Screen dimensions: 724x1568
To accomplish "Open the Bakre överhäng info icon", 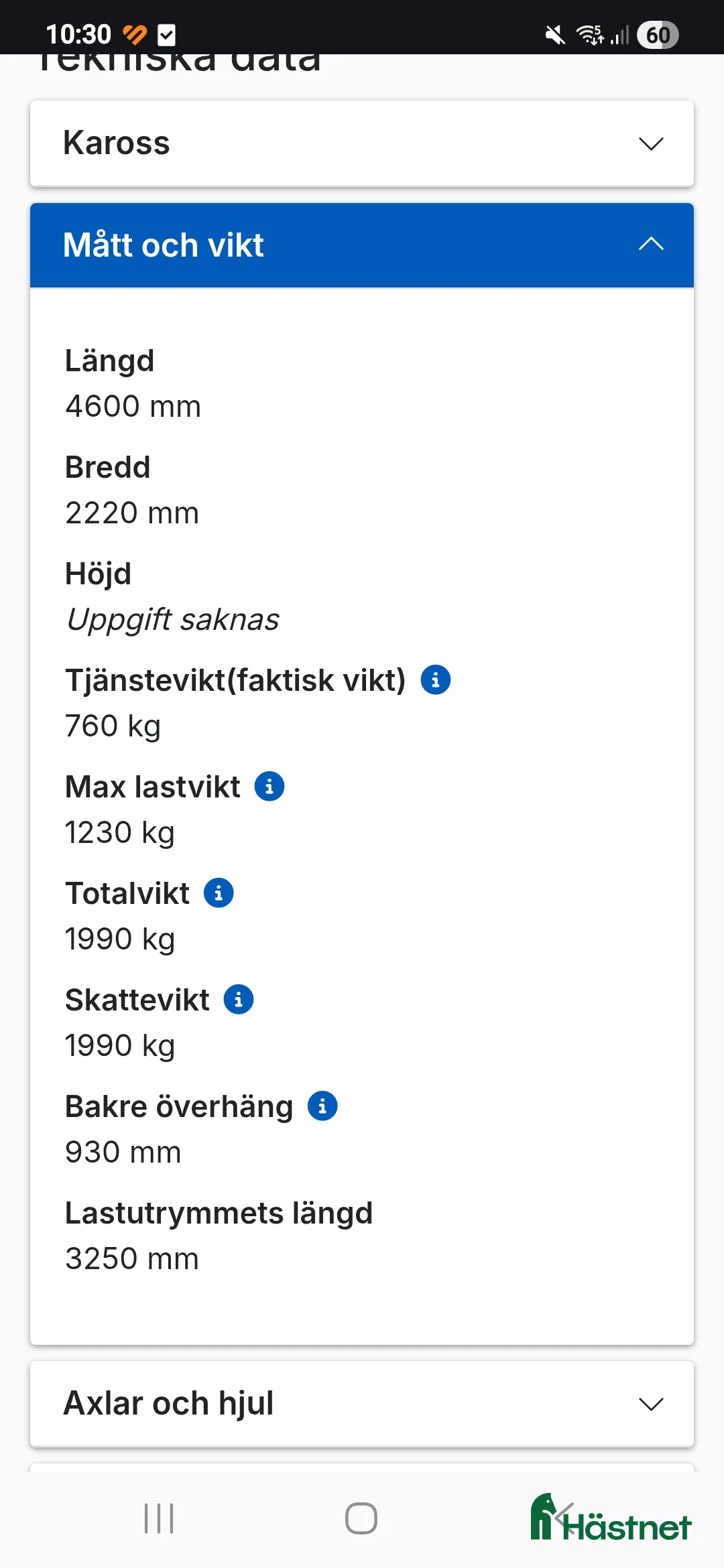I will (x=322, y=1105).
